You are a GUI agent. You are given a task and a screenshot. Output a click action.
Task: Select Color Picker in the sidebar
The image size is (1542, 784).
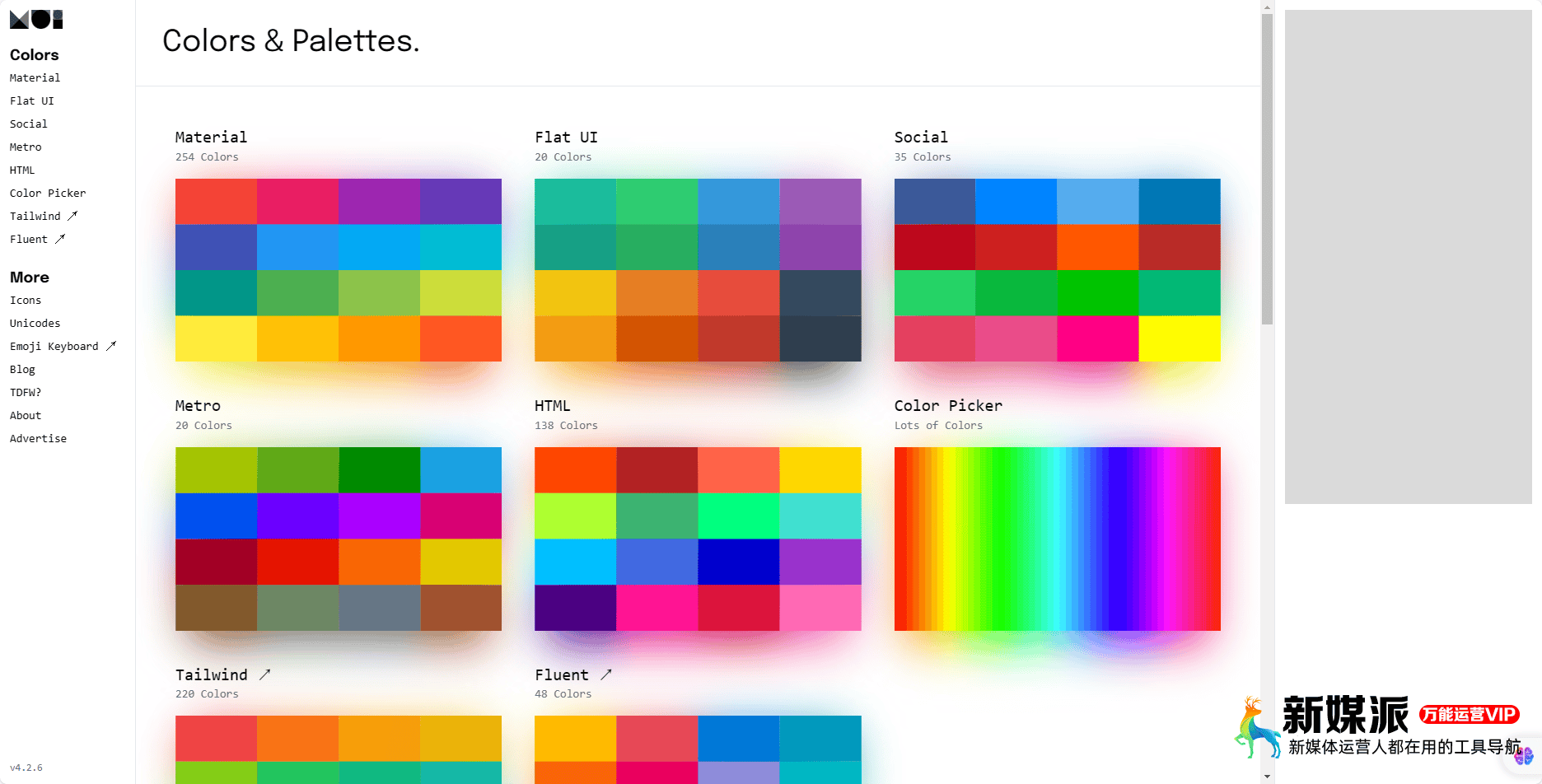(48, 193)
